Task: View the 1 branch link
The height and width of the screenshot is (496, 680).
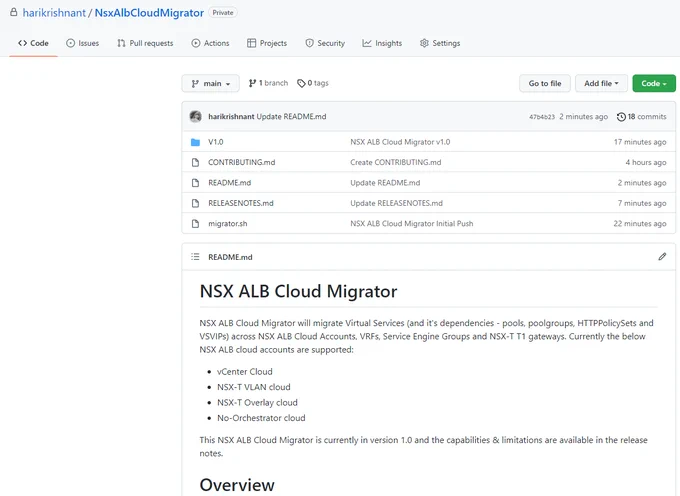Action: click(268, 83)
